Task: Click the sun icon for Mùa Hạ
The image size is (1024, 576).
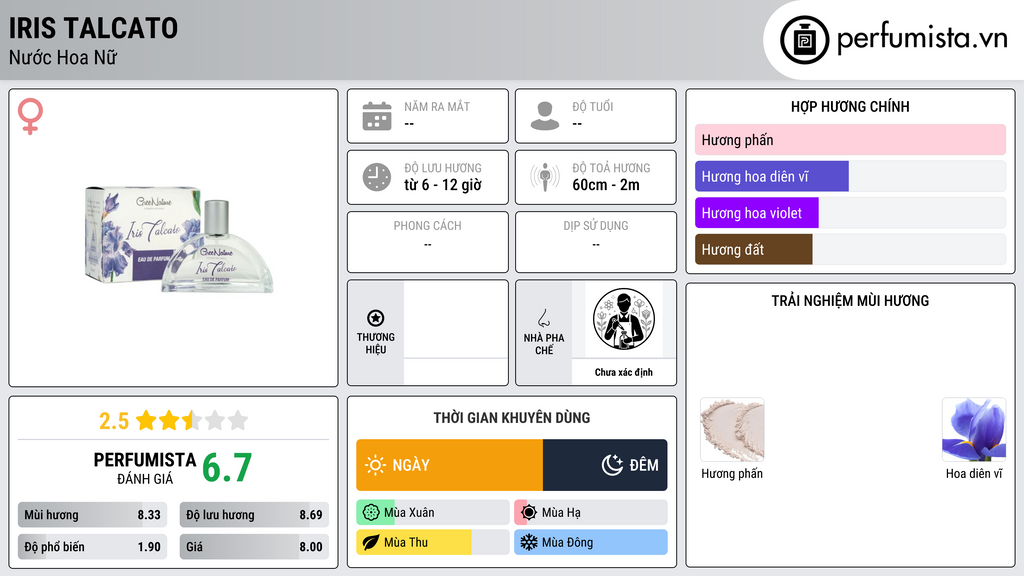Action: click(x=529, y=513)
